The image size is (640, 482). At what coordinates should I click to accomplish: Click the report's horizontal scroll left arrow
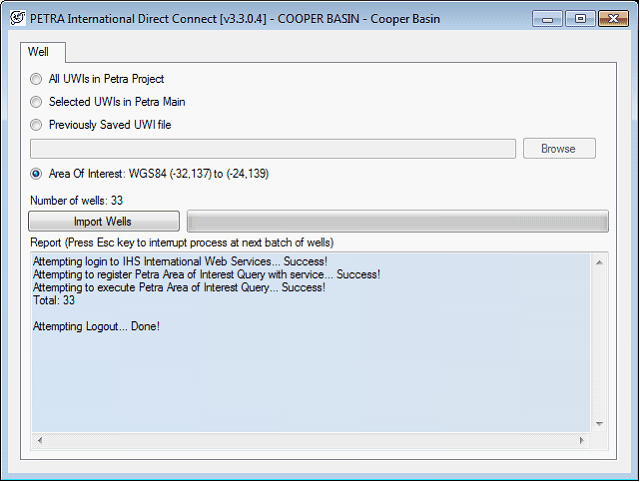point(38,440)
